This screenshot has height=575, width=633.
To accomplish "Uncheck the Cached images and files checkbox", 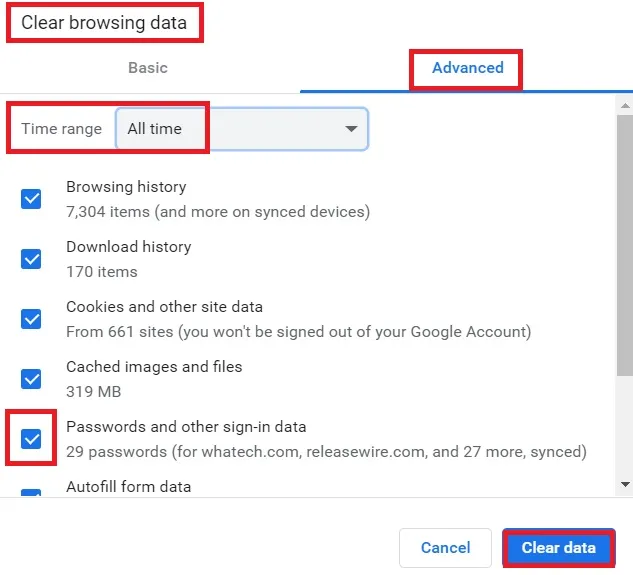I will (32, 379).
